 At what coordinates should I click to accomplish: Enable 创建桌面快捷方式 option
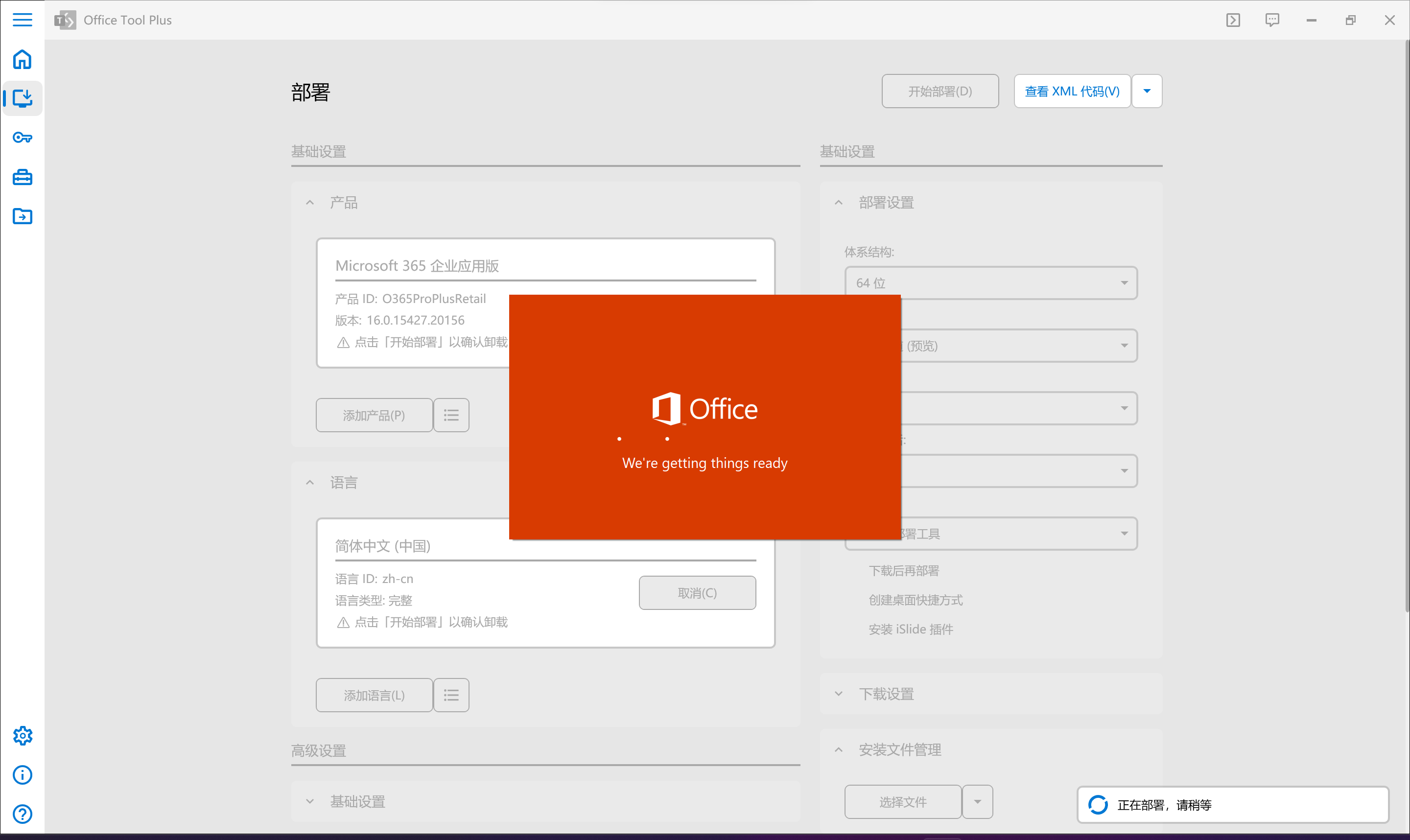(916, 600)
